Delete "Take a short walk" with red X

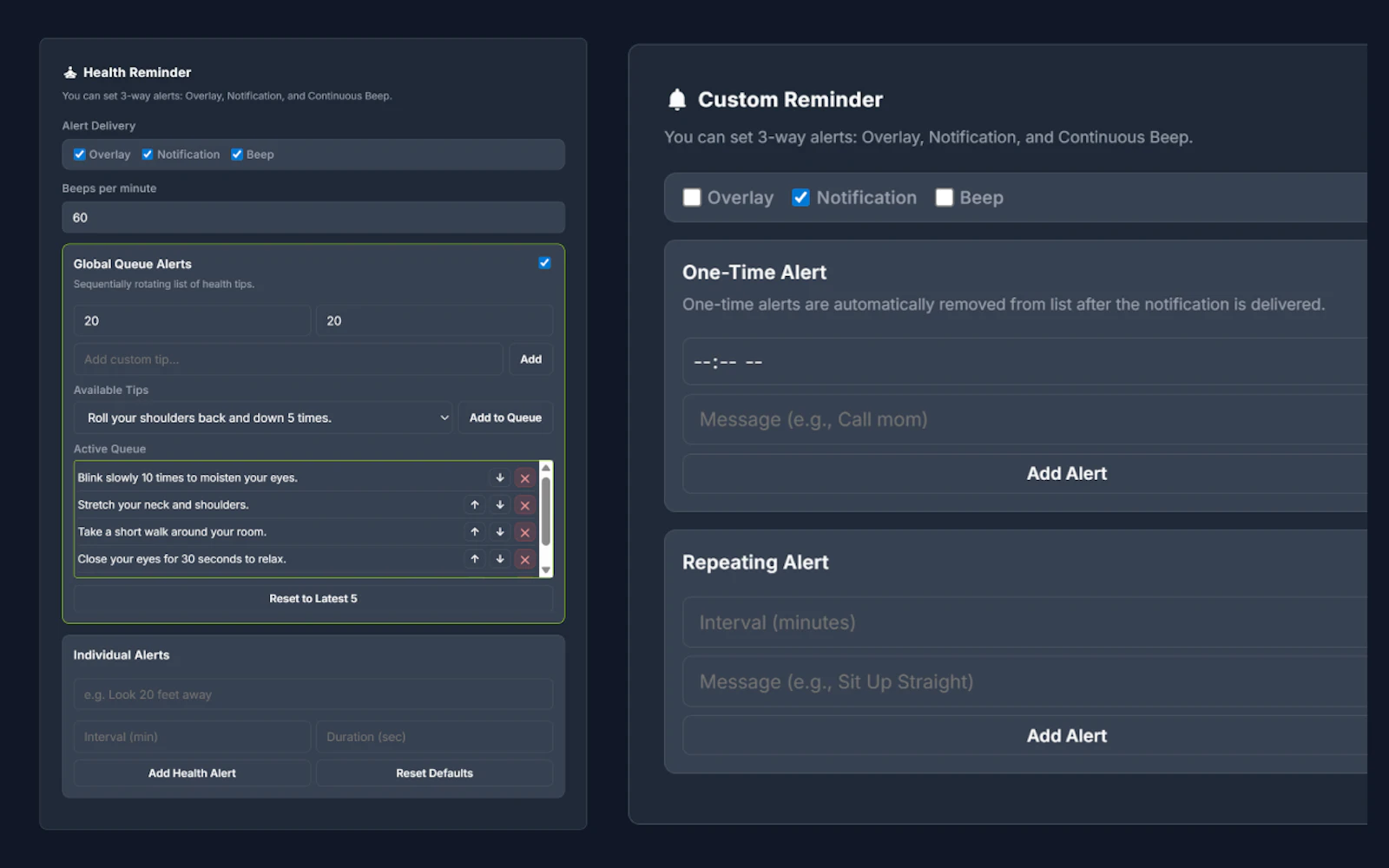pos(524,532)
